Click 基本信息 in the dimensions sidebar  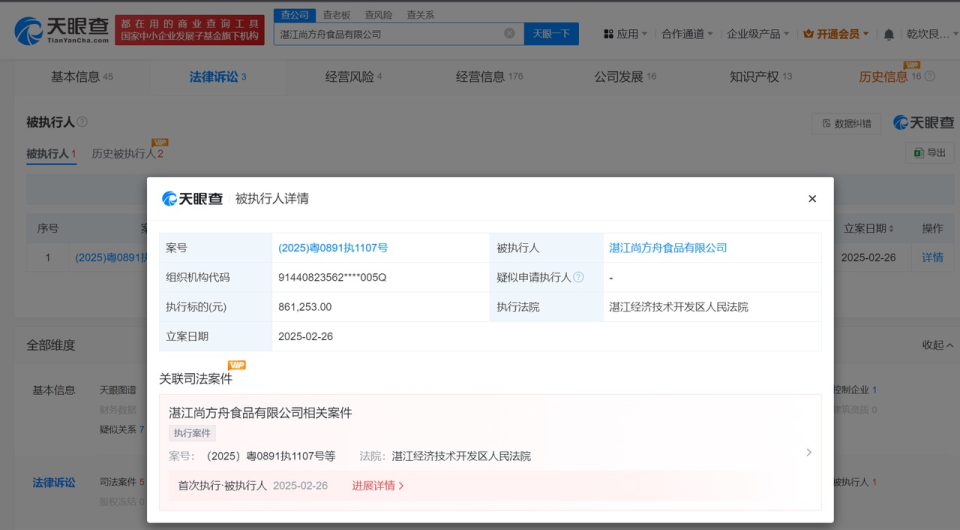pyautogui.click(x=54, y=390)
